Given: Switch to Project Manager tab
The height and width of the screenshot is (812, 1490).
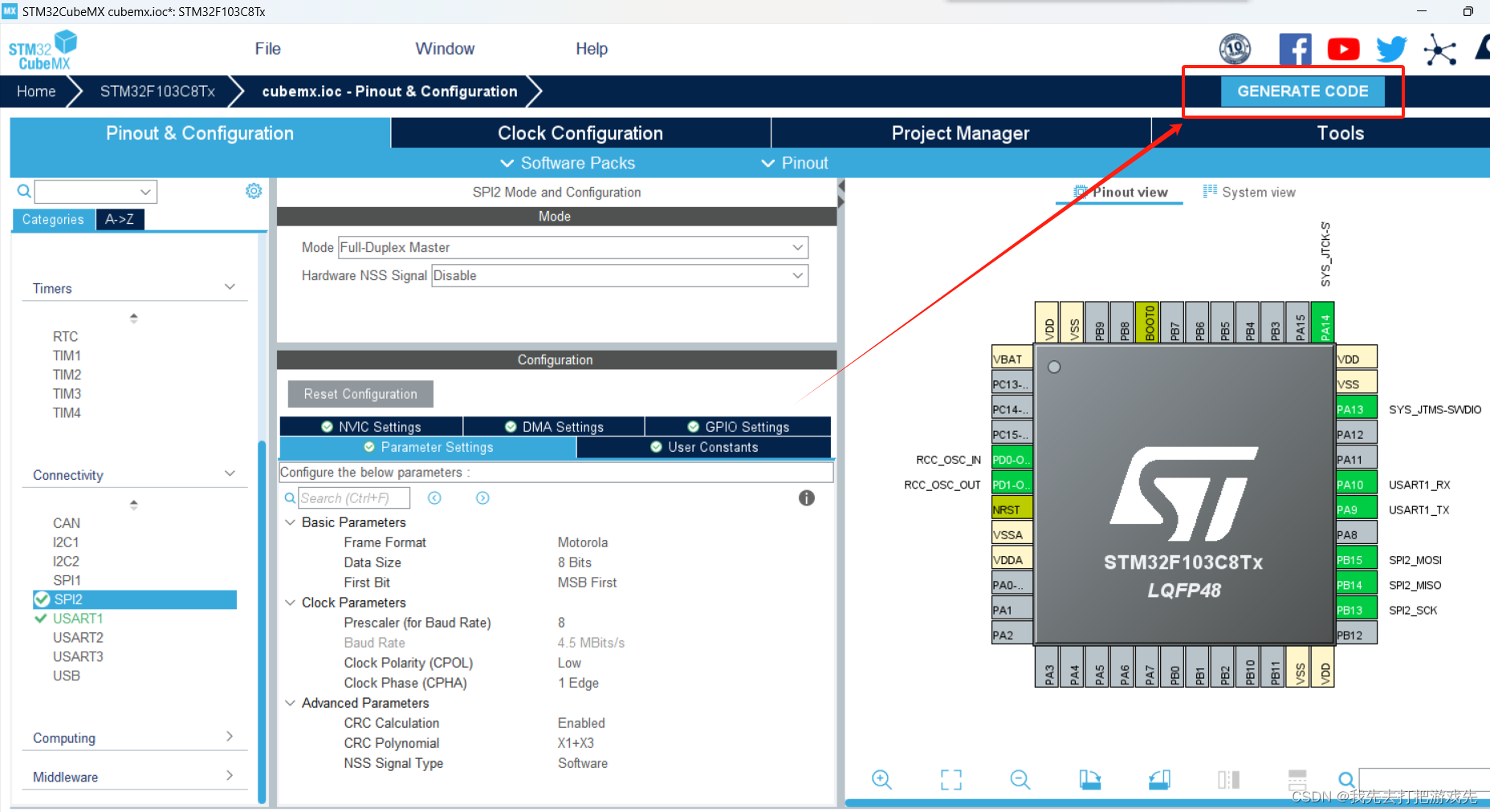Looking at the screenshot, I should point(960,133).
